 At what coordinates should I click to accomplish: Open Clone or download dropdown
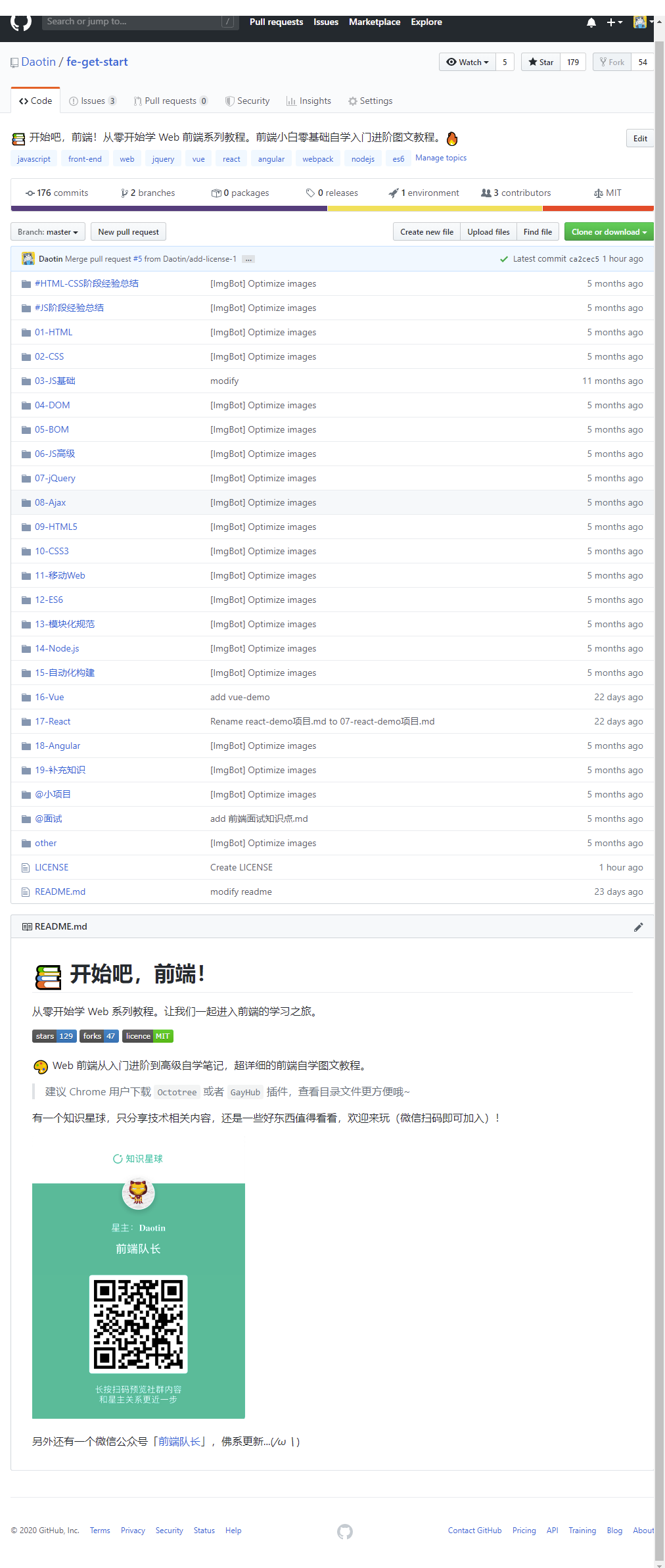[x=609, y=232]
